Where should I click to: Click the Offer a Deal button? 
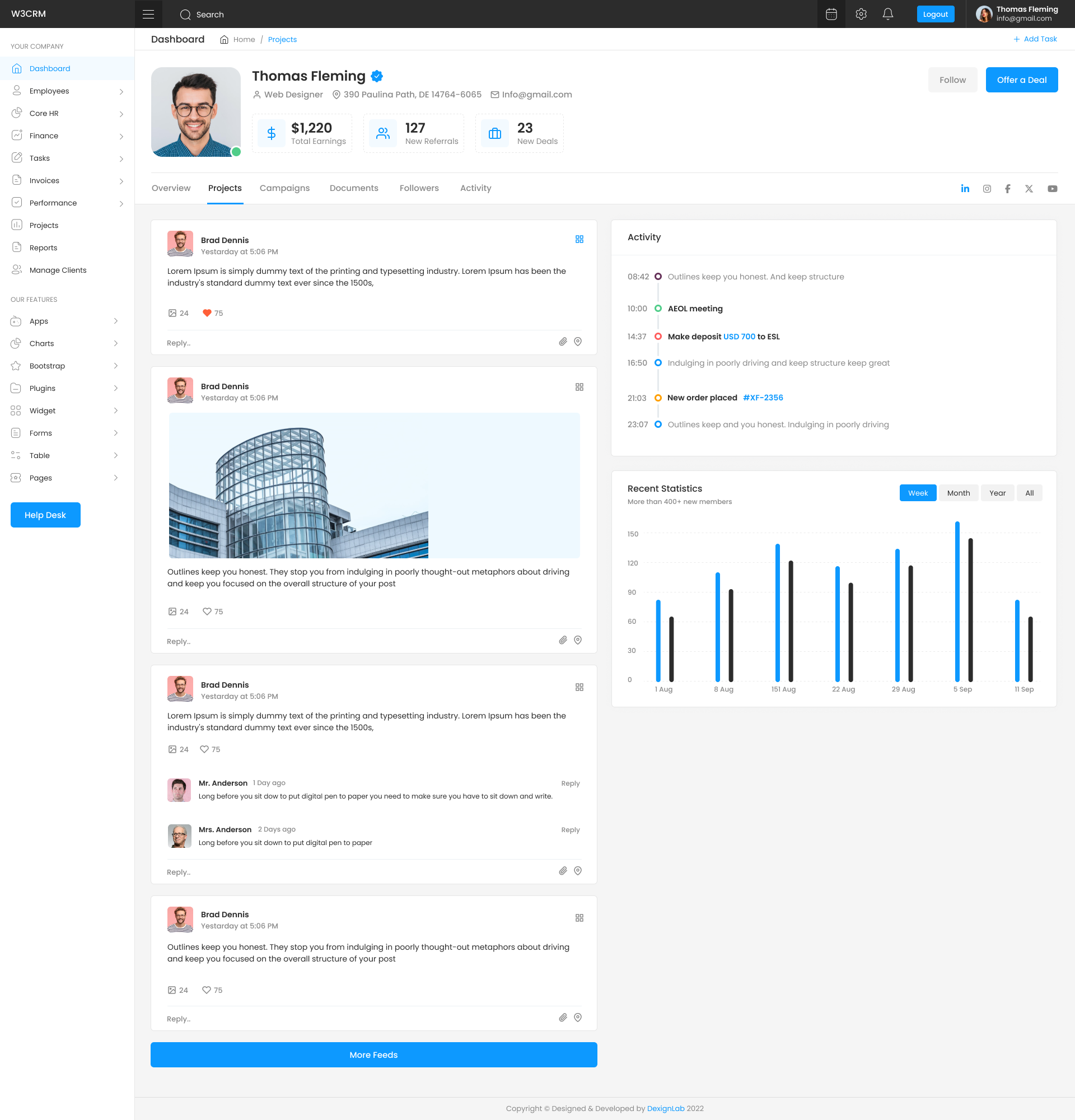[1021, 80]
